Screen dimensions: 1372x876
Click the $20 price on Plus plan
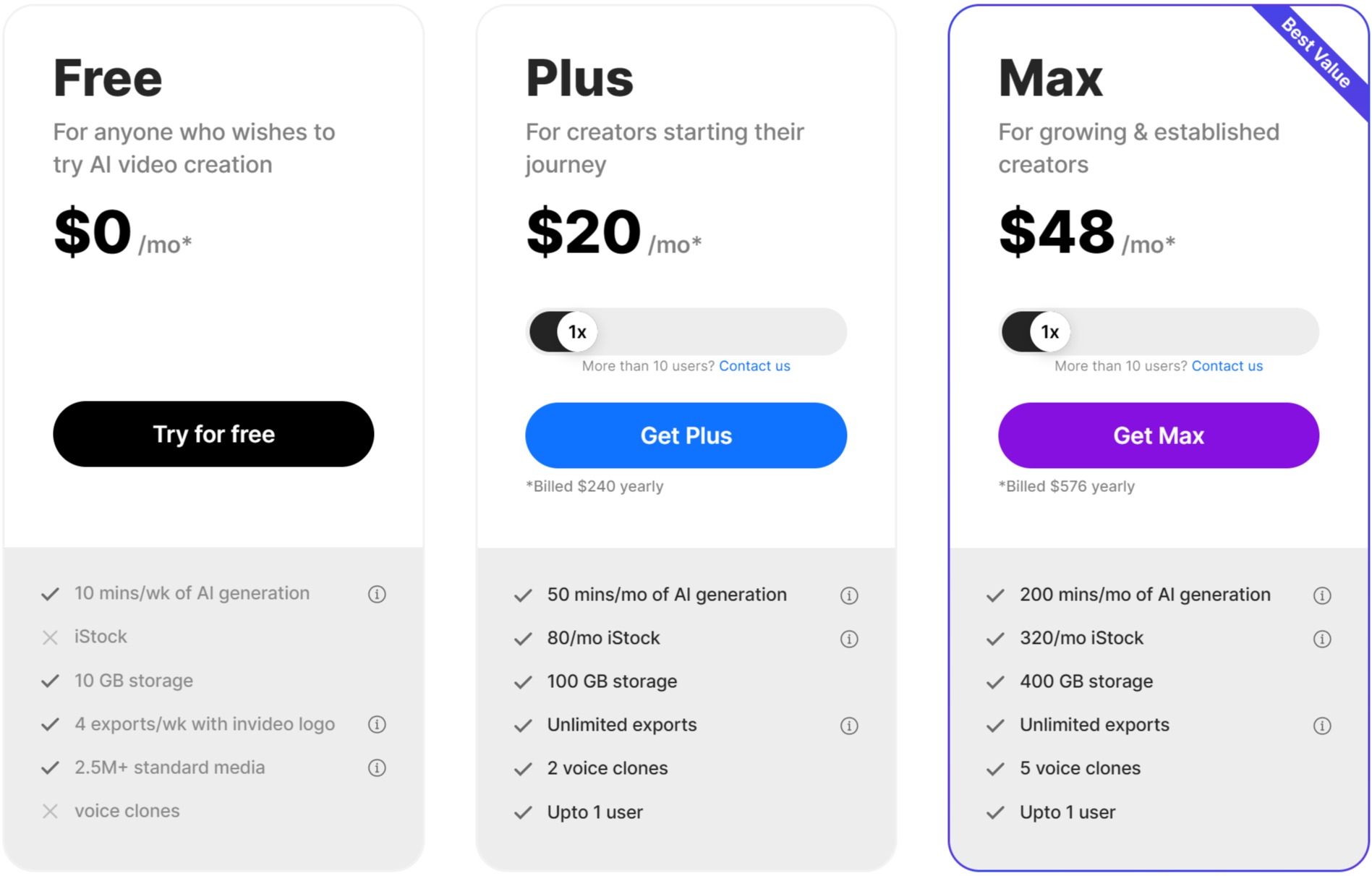pos(584,232)
